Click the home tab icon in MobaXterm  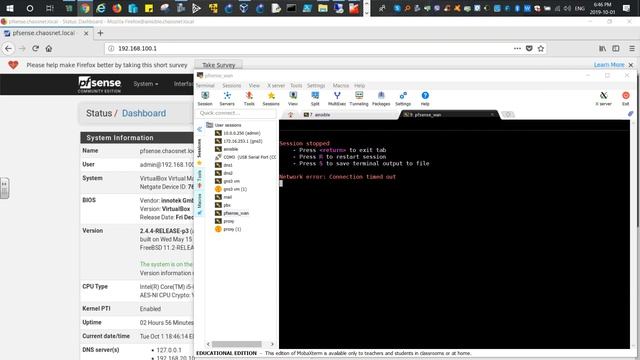click(290, 115)
